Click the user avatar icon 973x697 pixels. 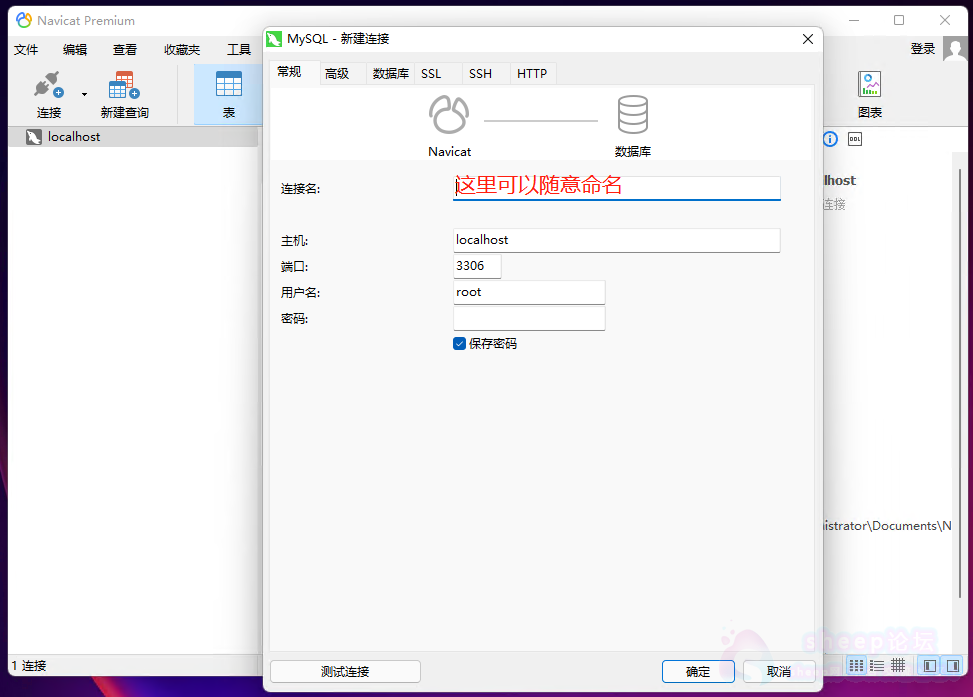pos(955,48)
